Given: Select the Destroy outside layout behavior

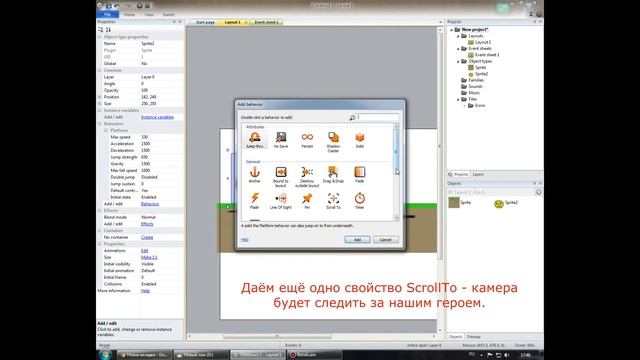Looking at the screenshot, I should click(307, 176).
